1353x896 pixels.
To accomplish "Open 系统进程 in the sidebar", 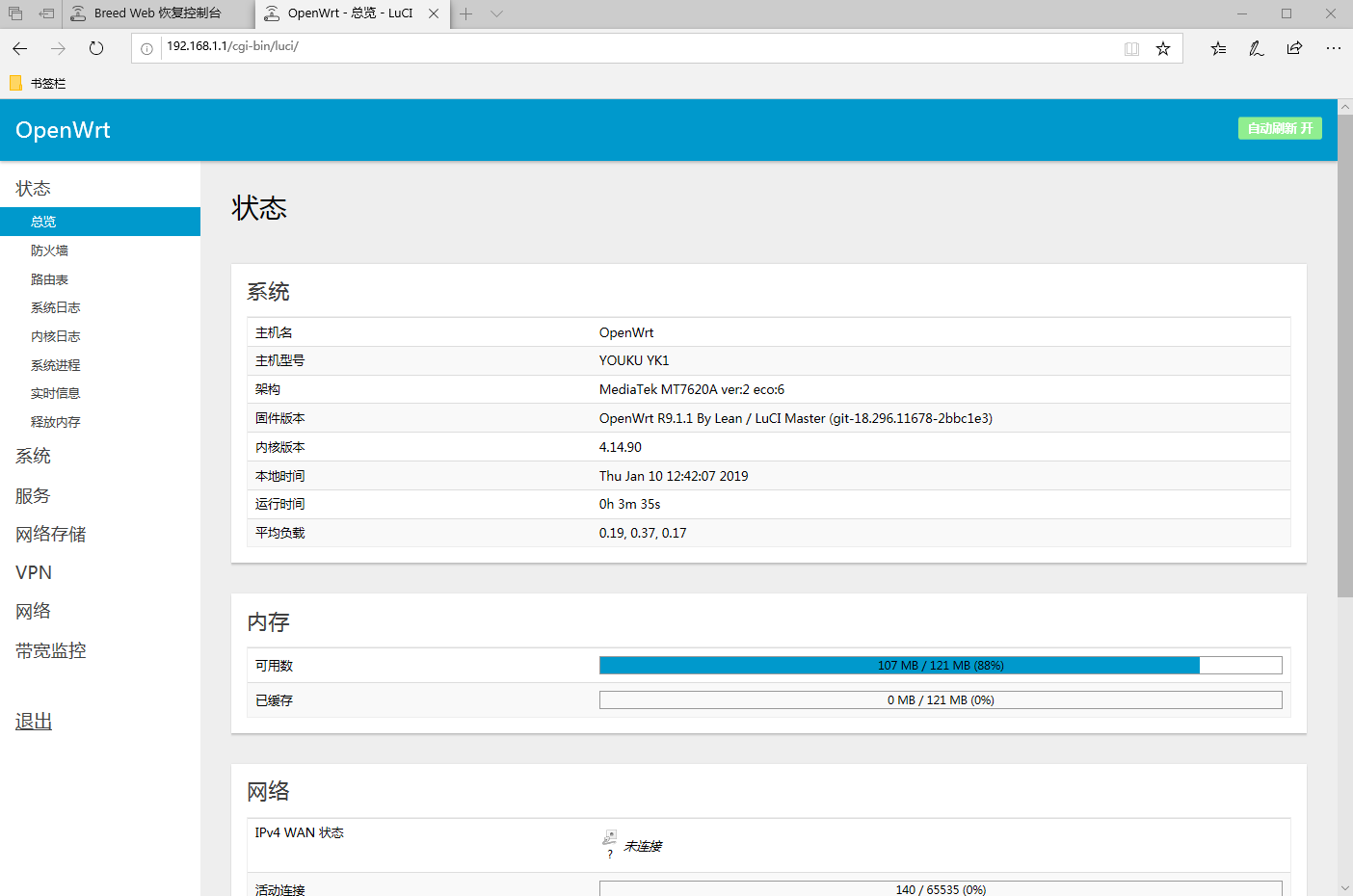I will (x=55, y=365).
